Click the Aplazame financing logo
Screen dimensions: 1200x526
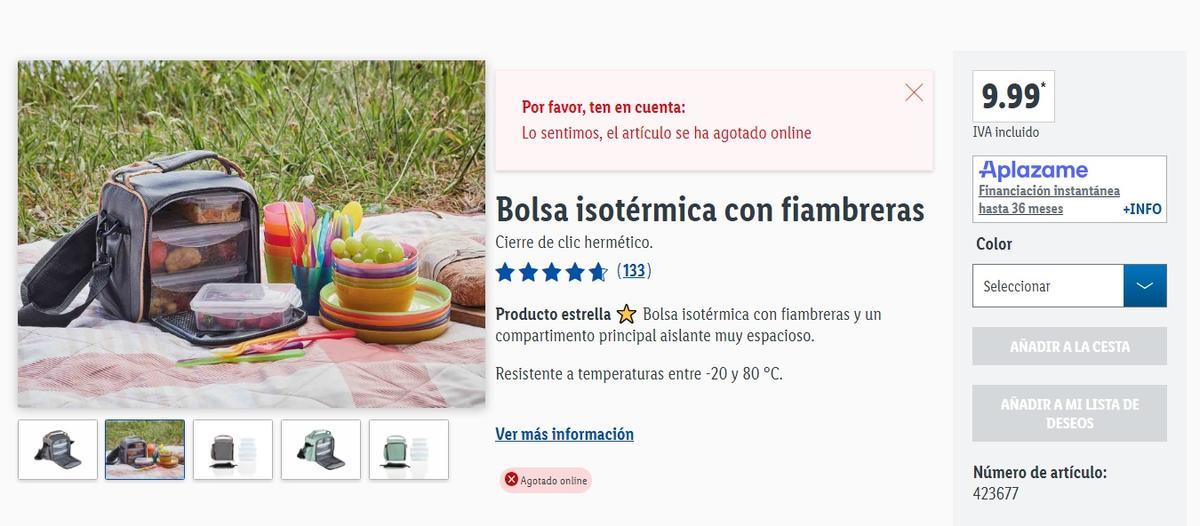[x=1033, y=170]
